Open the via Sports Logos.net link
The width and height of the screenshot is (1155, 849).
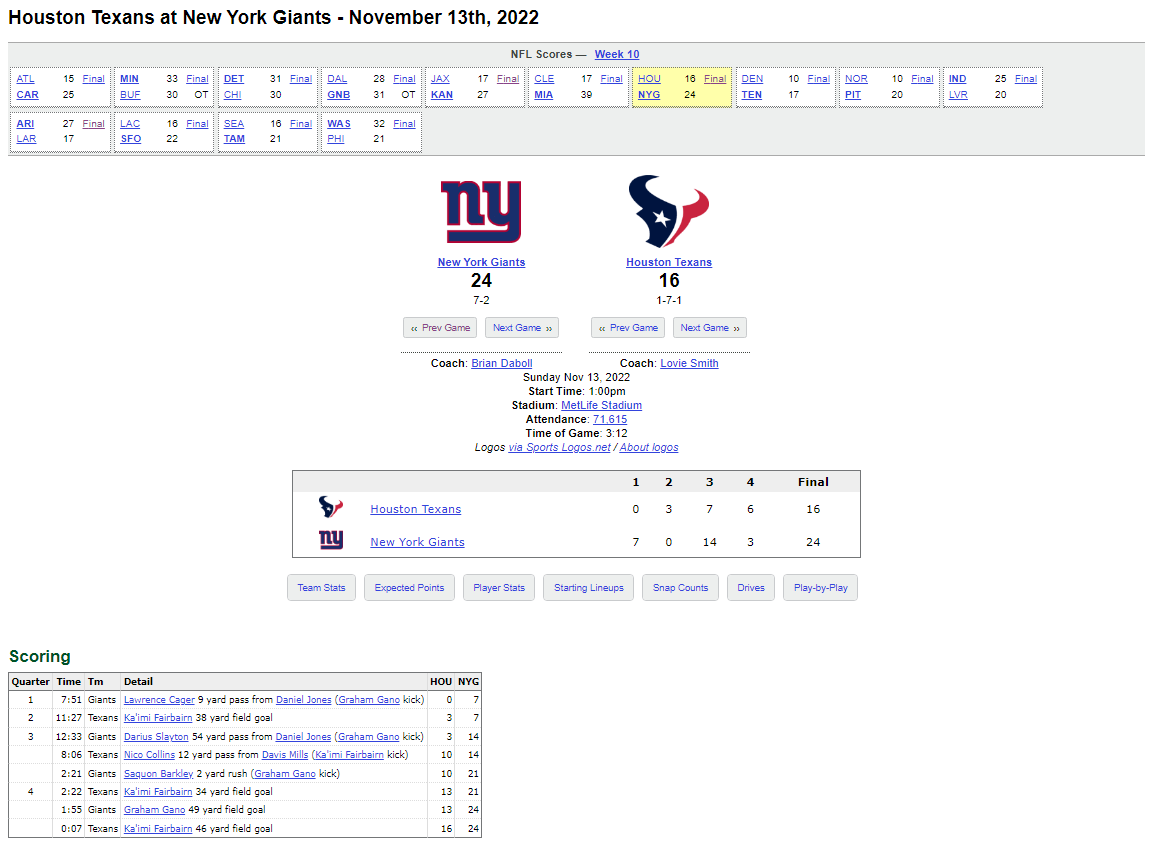[x=559, y=447]
